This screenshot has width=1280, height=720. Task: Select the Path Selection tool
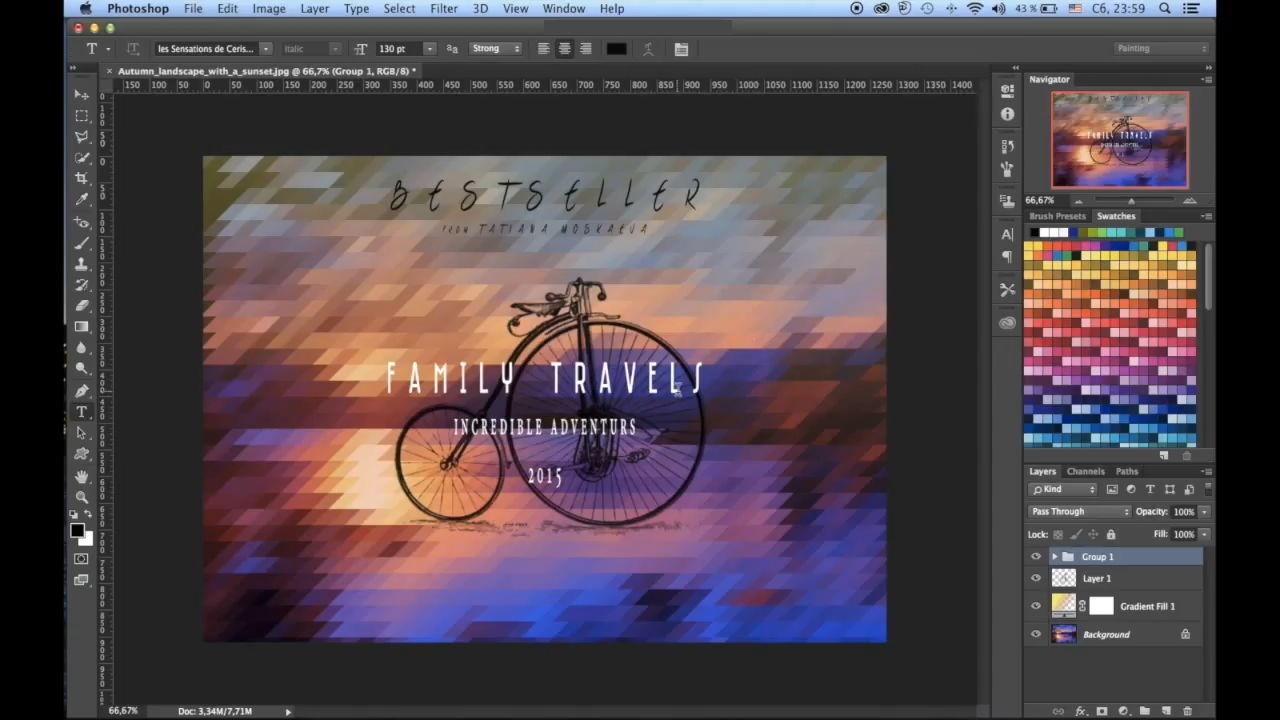point(81,433)
